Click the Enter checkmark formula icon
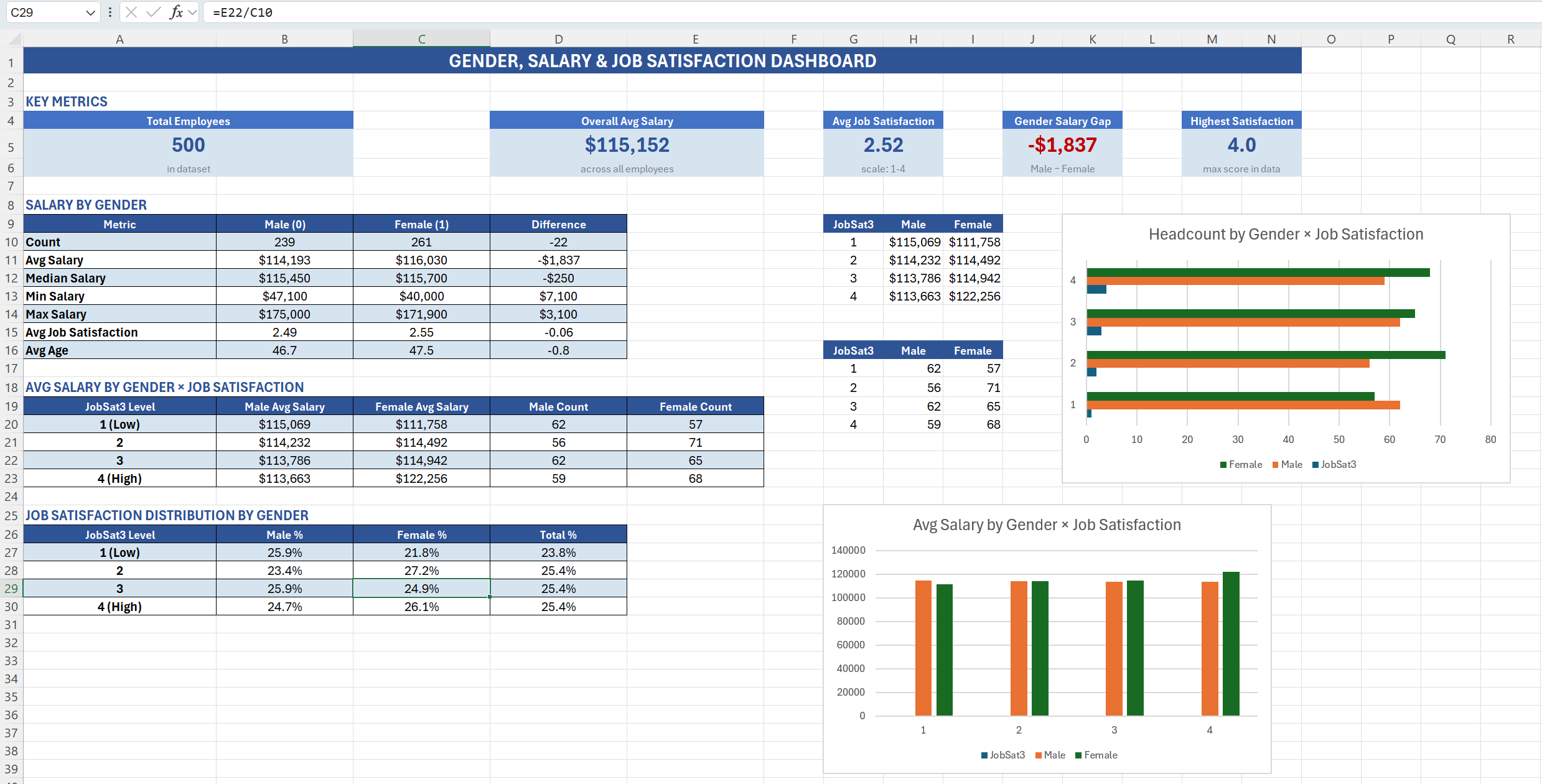Screen dimensions: 1542x784 pyautogui.click(x=153, y=12)
